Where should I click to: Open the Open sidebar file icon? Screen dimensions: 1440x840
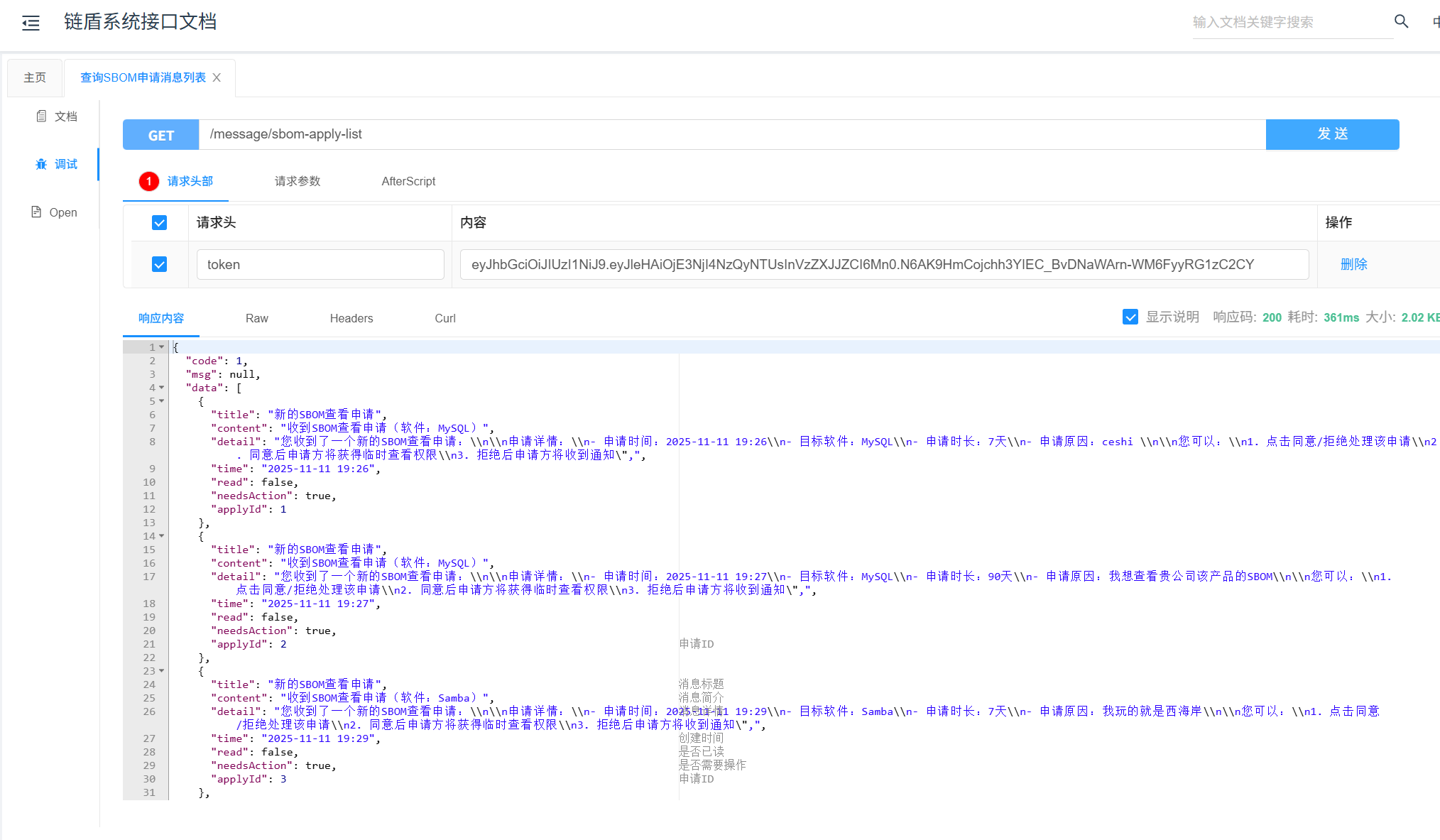(x=36, y=212)
